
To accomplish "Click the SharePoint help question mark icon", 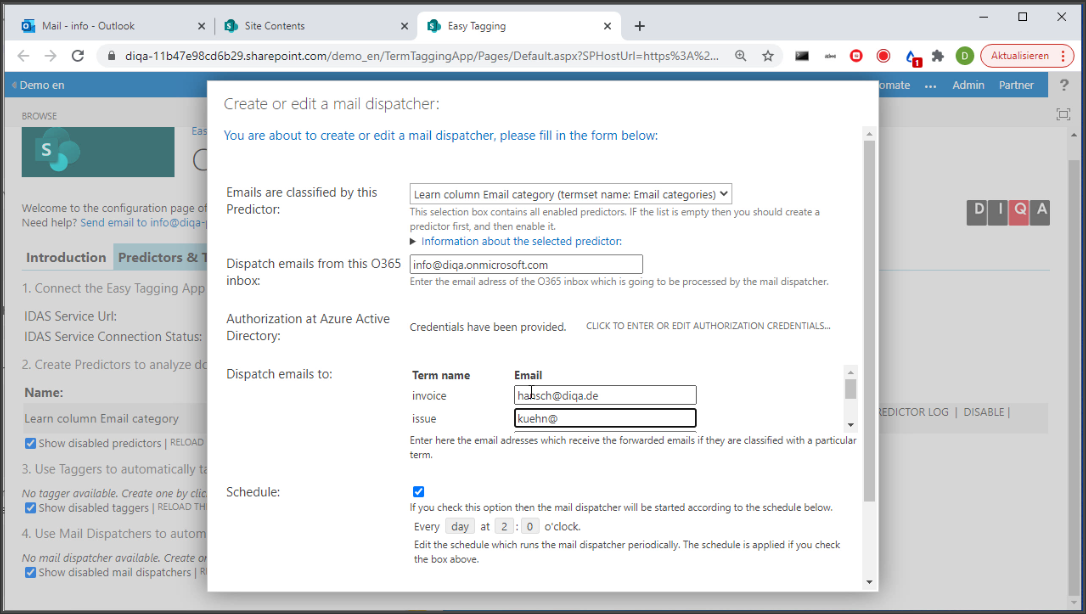I will (1064, 85).
